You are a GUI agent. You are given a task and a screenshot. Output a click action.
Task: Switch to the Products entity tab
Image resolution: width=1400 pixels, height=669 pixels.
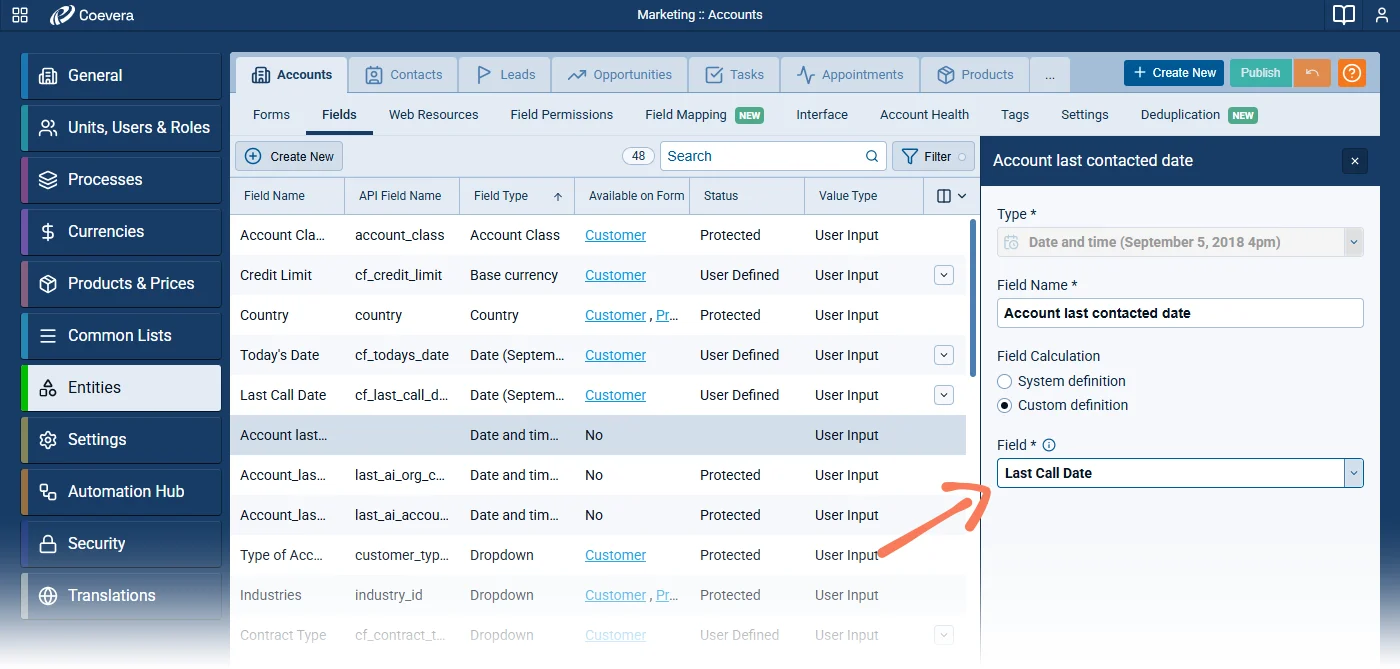coord(975,75)
